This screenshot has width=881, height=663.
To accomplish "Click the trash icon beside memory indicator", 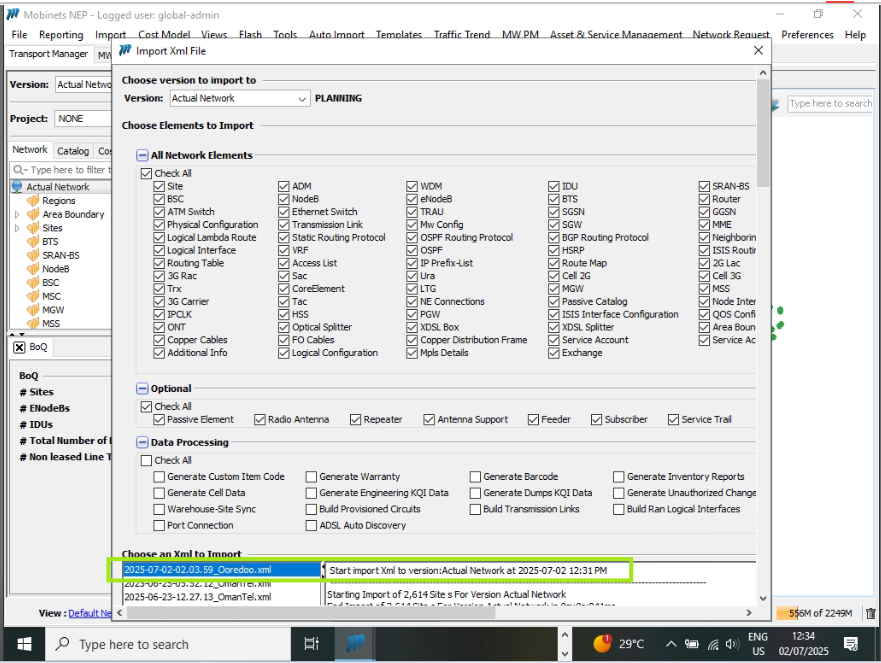I will pyautogui.click(x=870, y=613).
